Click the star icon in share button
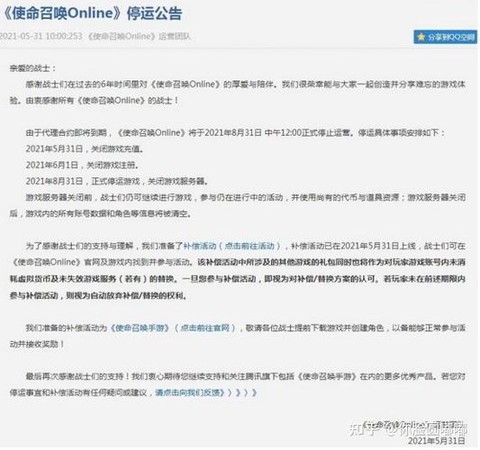Screen dimensions: 480x450 pyautogui.click(x=421, y=37)
